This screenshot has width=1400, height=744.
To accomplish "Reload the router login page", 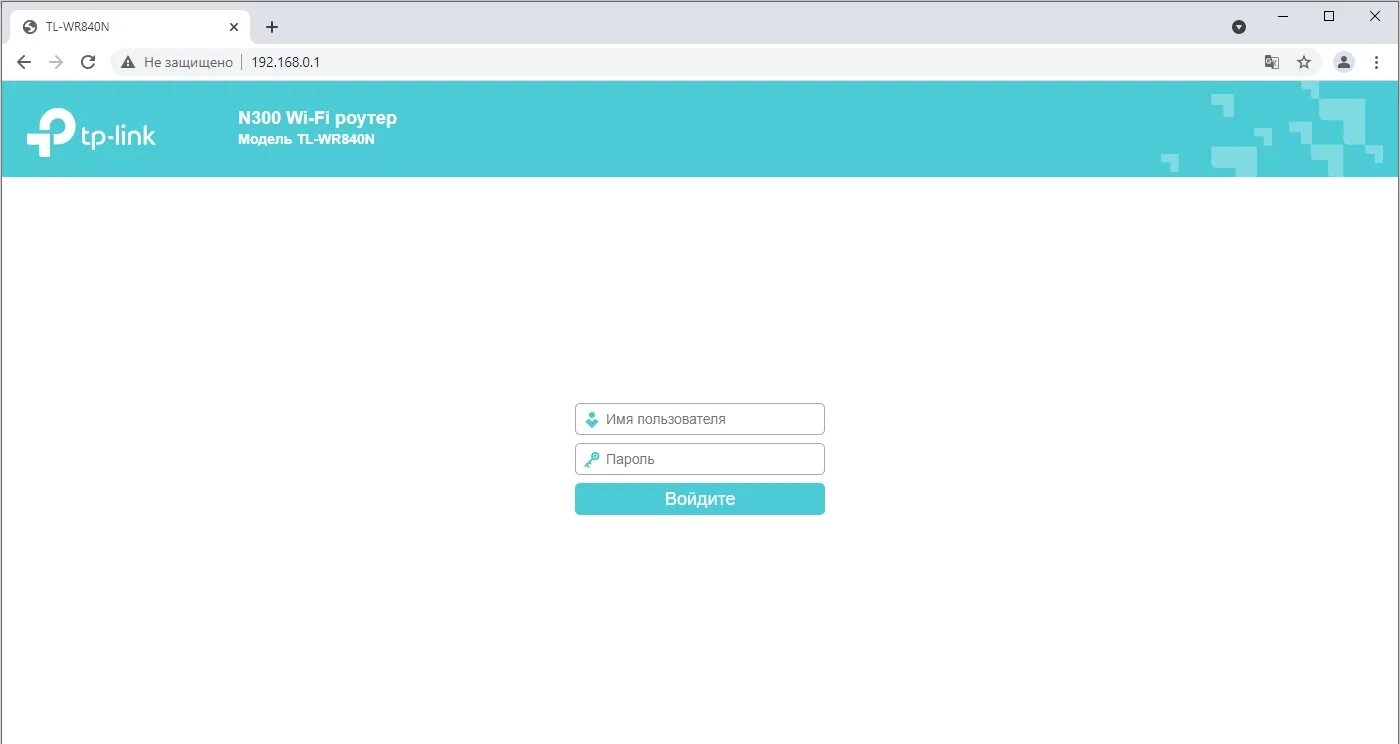I will 88,62.
